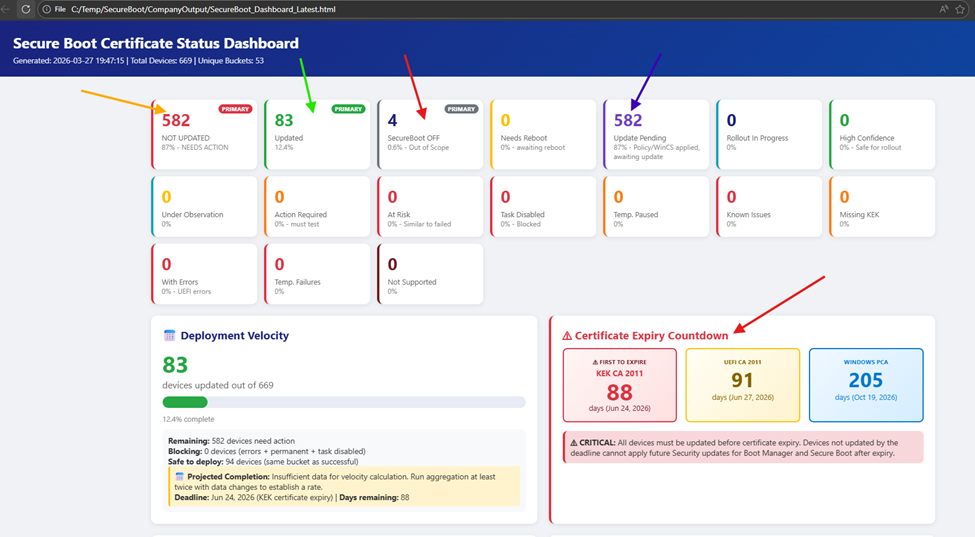Click the warning icon beside Certificate Expiry Countdown
Viewport: 975px width, 537px height.
(x=567, y=336)
